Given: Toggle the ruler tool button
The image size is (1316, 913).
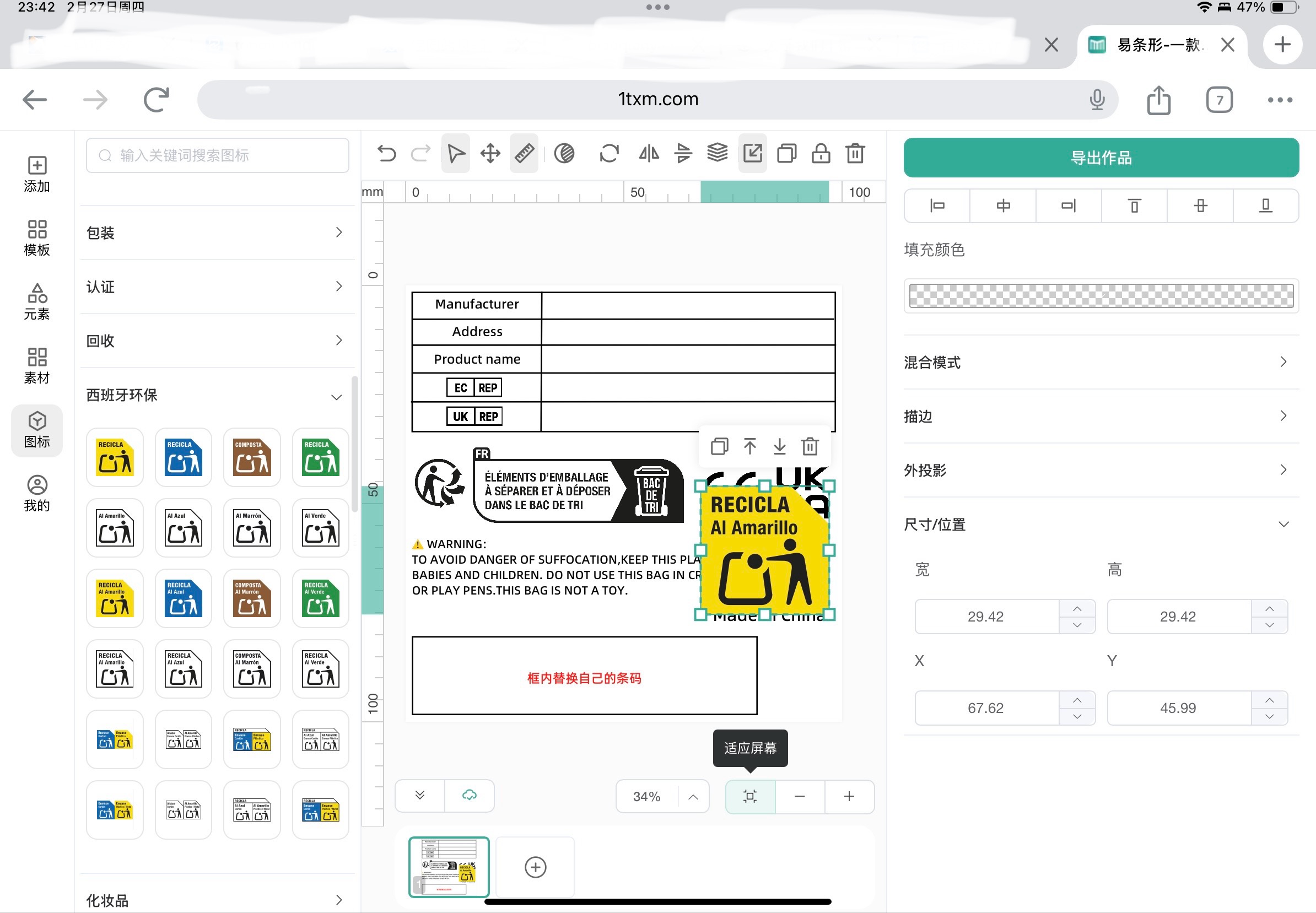Looking at the screenshot, I should (524, 153).
